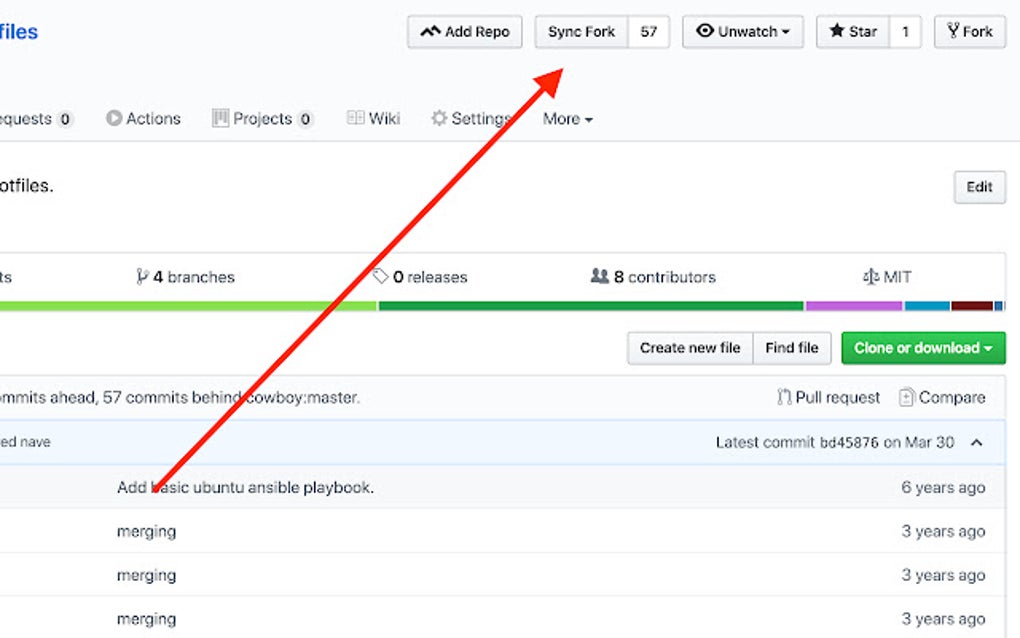
Task: Click the MIT license scales icon
Action: point(873,277)
